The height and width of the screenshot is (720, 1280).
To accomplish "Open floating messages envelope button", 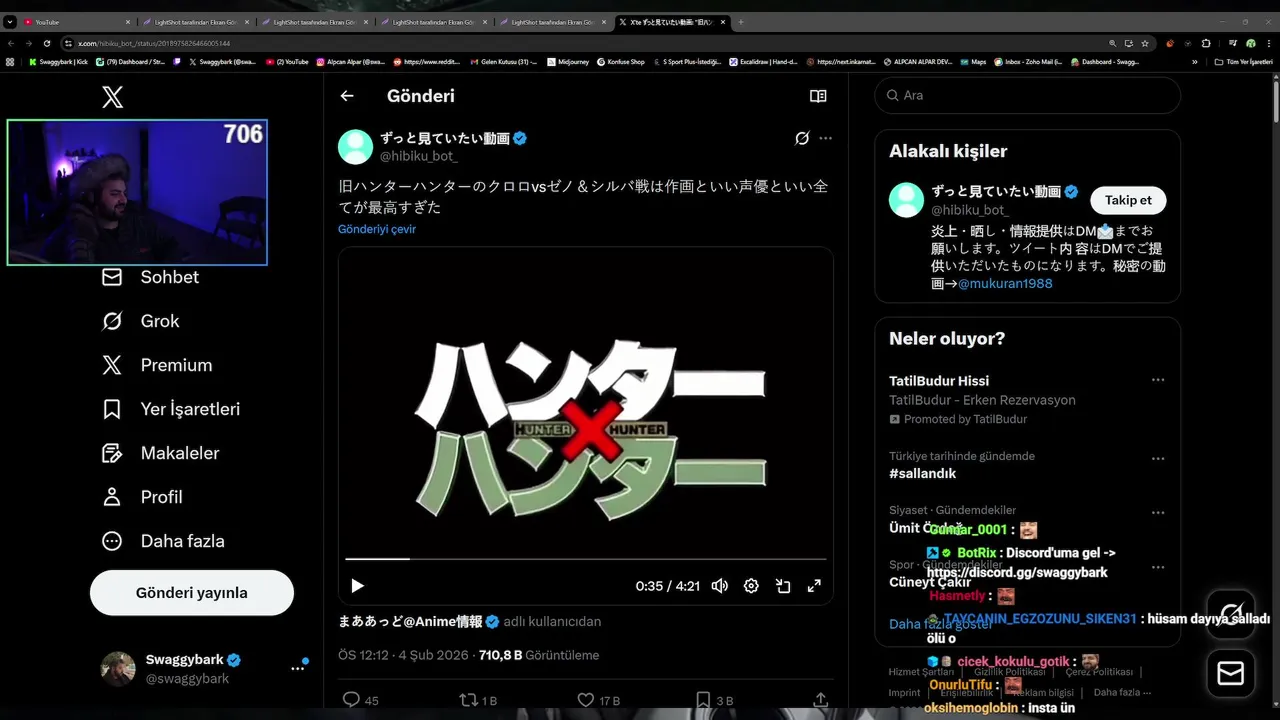I will tap(1231, 674).
